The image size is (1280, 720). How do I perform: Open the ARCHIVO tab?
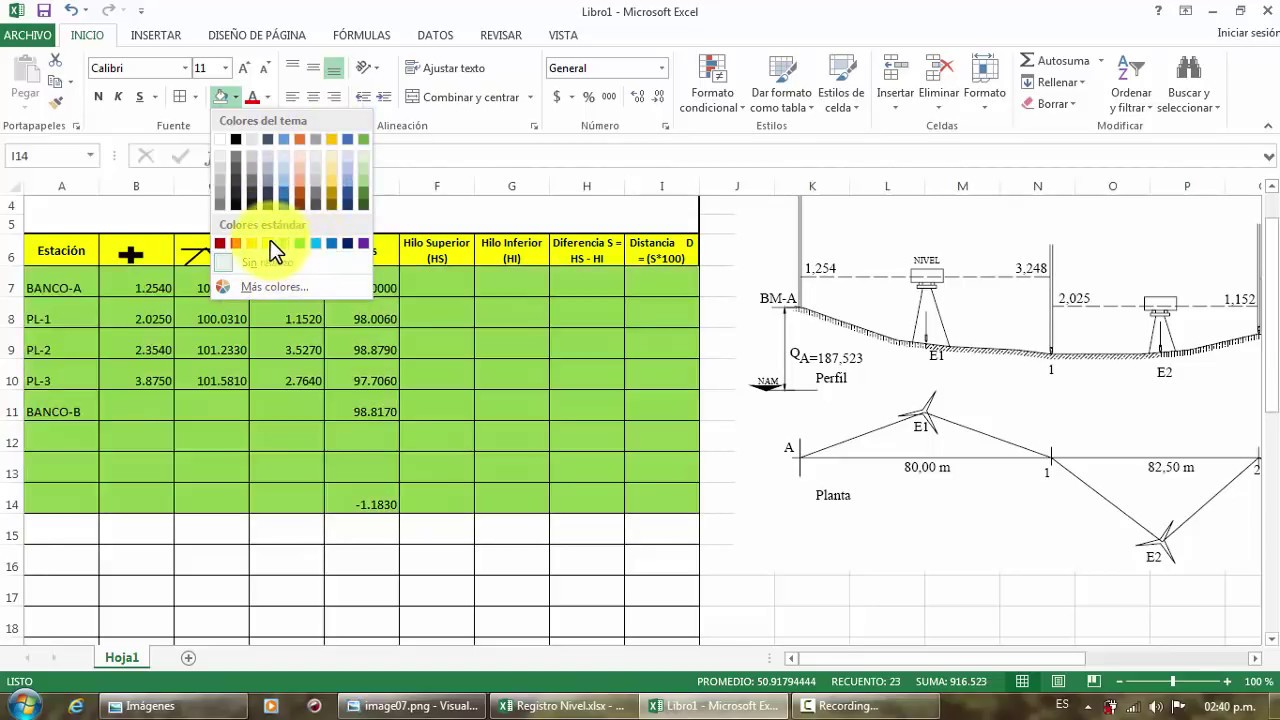pos(27,35)
